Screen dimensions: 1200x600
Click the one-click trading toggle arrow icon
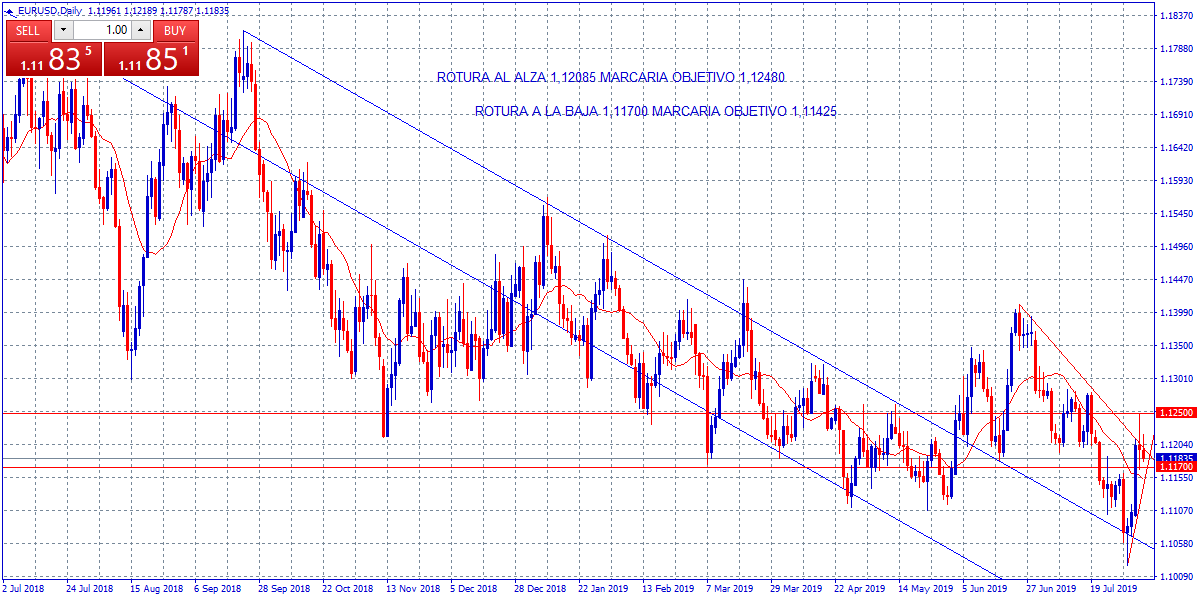pyautogui.click(x=10, y=10)
